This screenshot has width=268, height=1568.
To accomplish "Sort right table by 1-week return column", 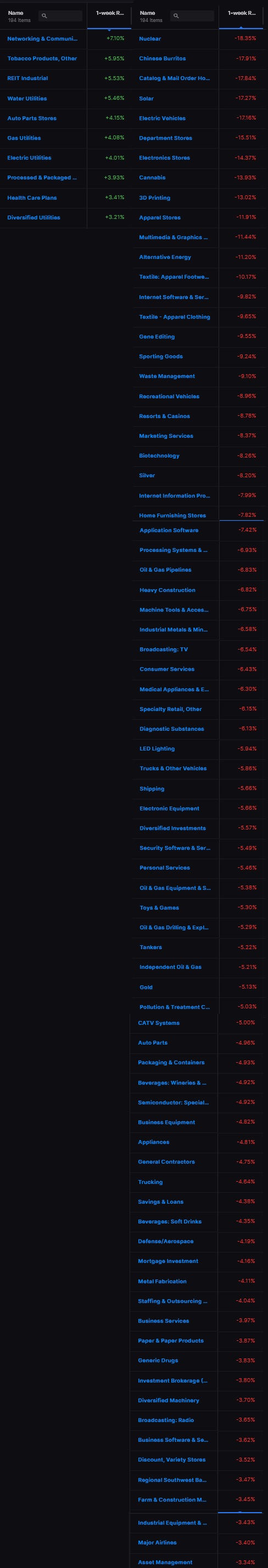I will click(241, 13).
